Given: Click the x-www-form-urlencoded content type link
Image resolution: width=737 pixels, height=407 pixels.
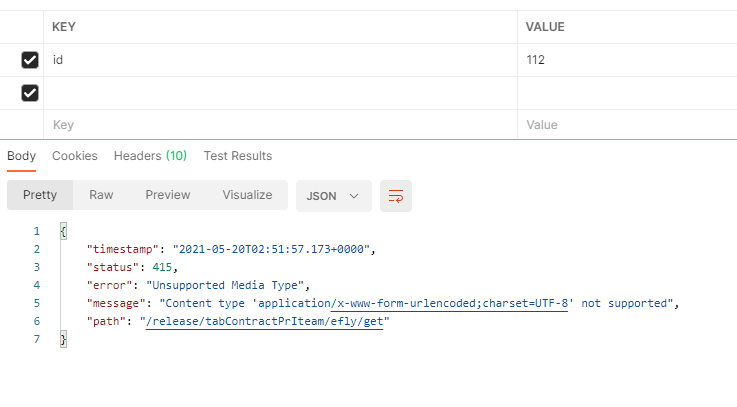Looking at the screenshot, I should pos(449,304).
